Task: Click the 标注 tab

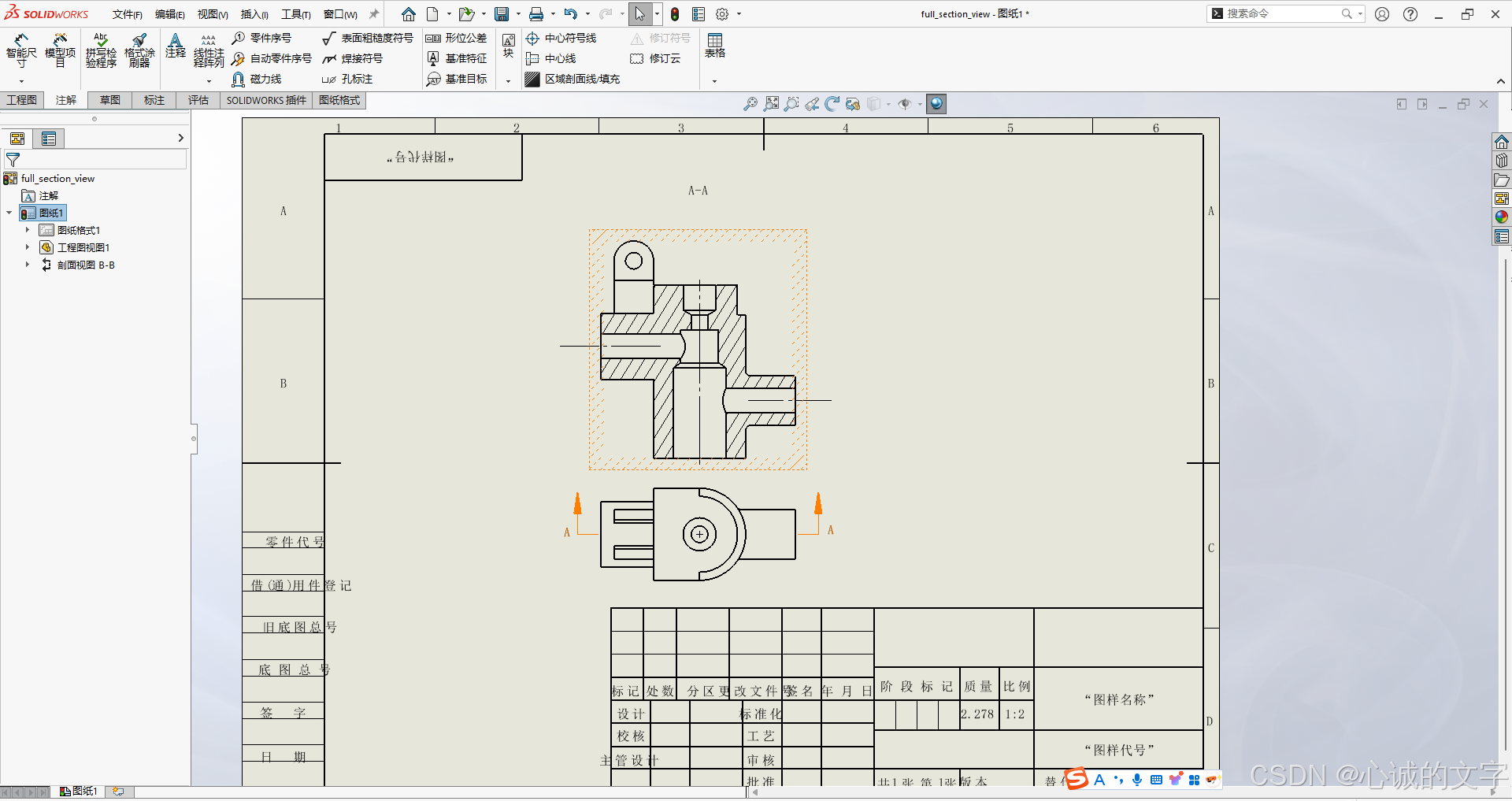Action: (x=154, y=100)
